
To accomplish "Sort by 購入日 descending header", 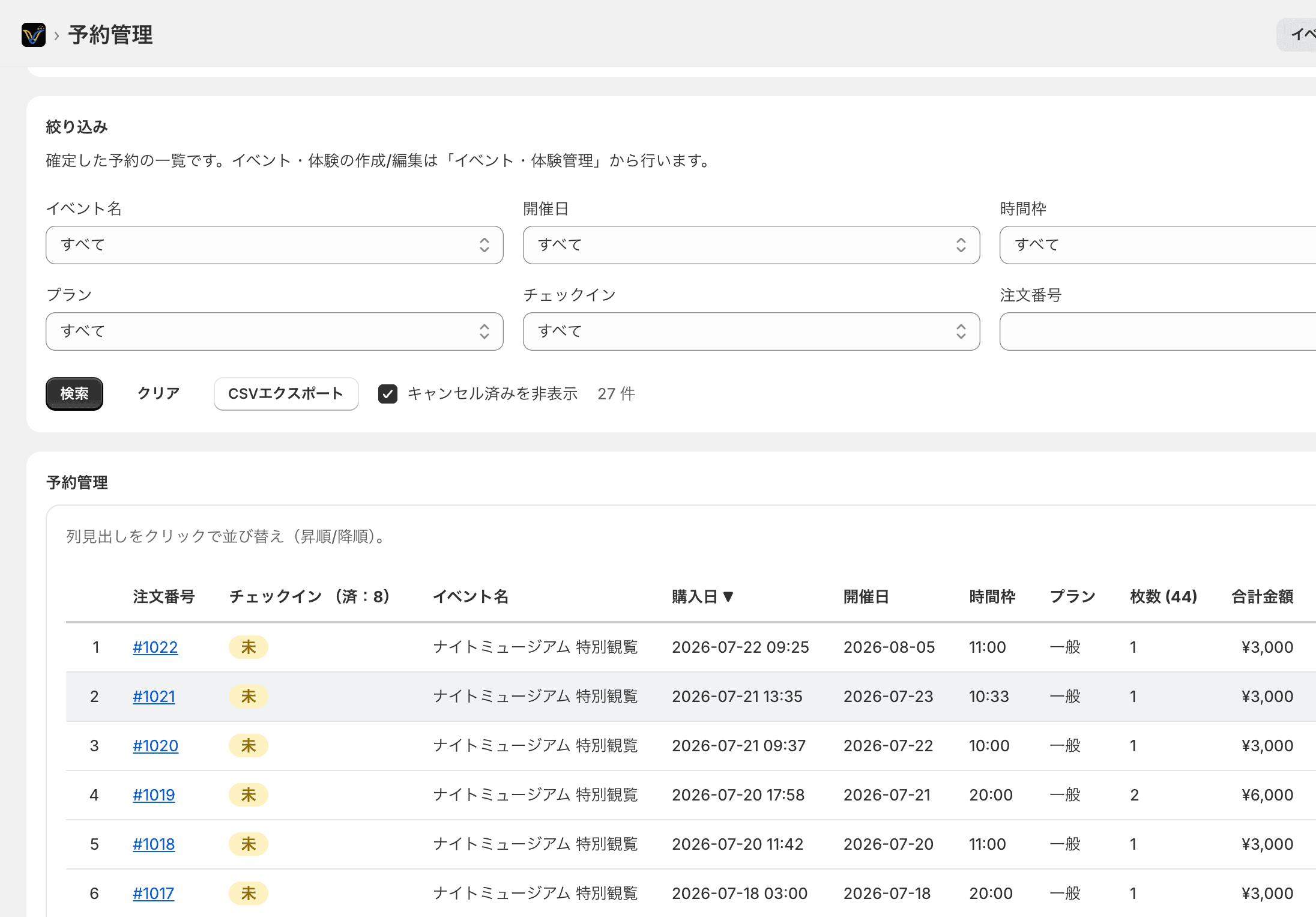I will coord(702,597).
